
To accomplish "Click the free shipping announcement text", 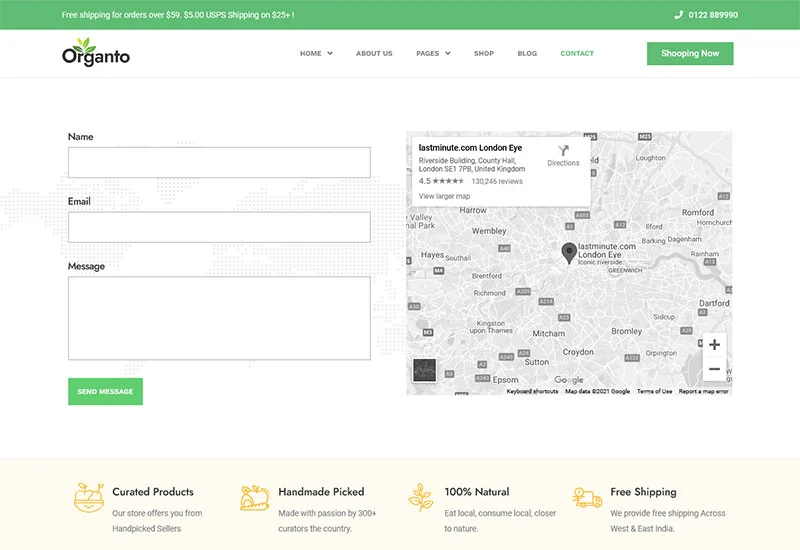I will point(178,15).
